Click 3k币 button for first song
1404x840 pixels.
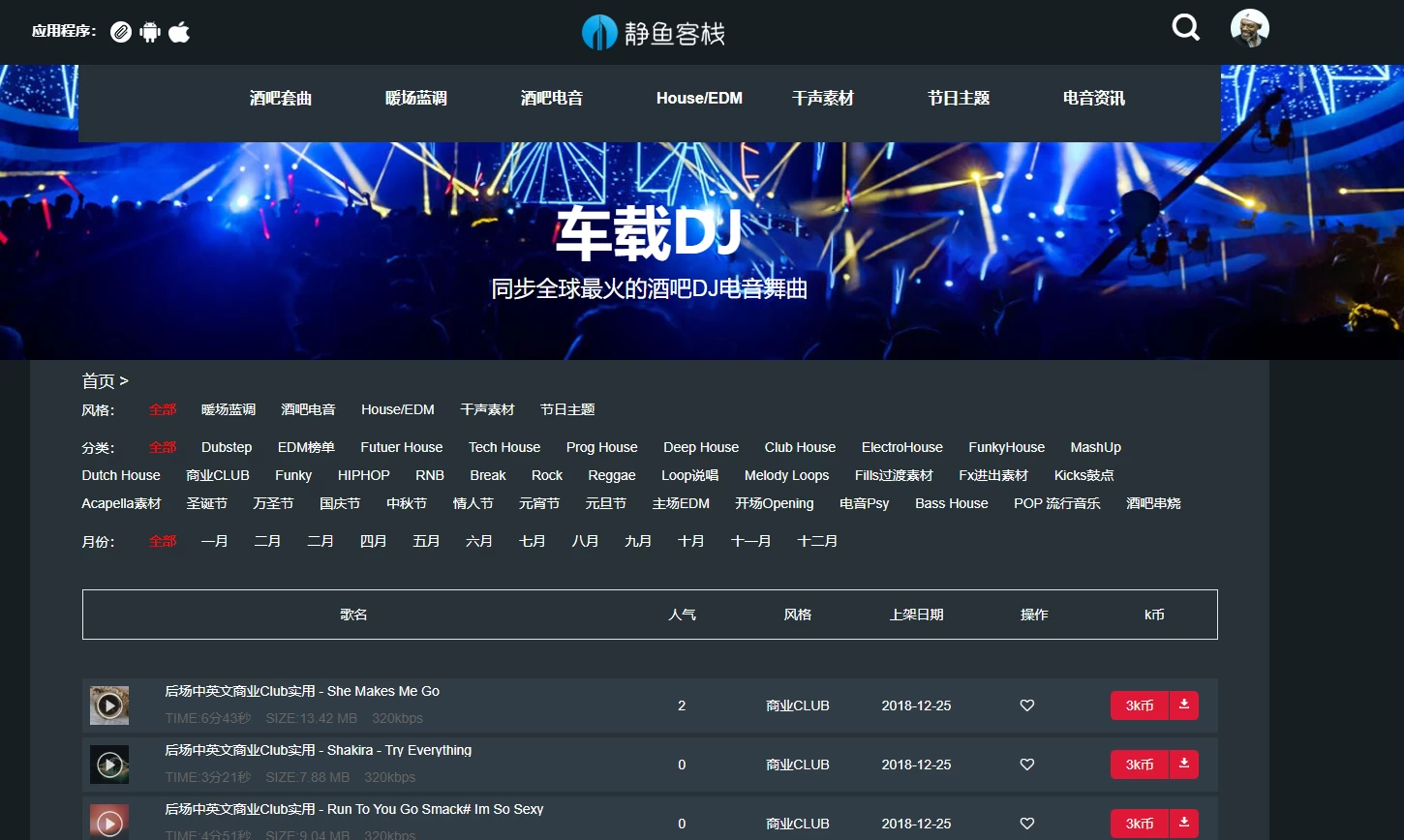click(1140, 705)
